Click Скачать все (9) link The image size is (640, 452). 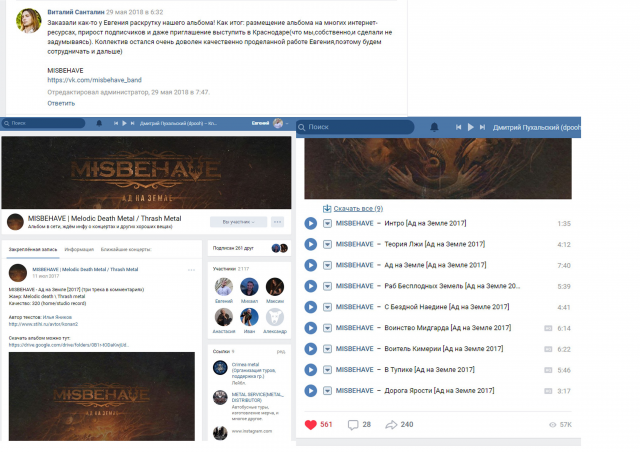pyautogui.click(x=358, y=209)
